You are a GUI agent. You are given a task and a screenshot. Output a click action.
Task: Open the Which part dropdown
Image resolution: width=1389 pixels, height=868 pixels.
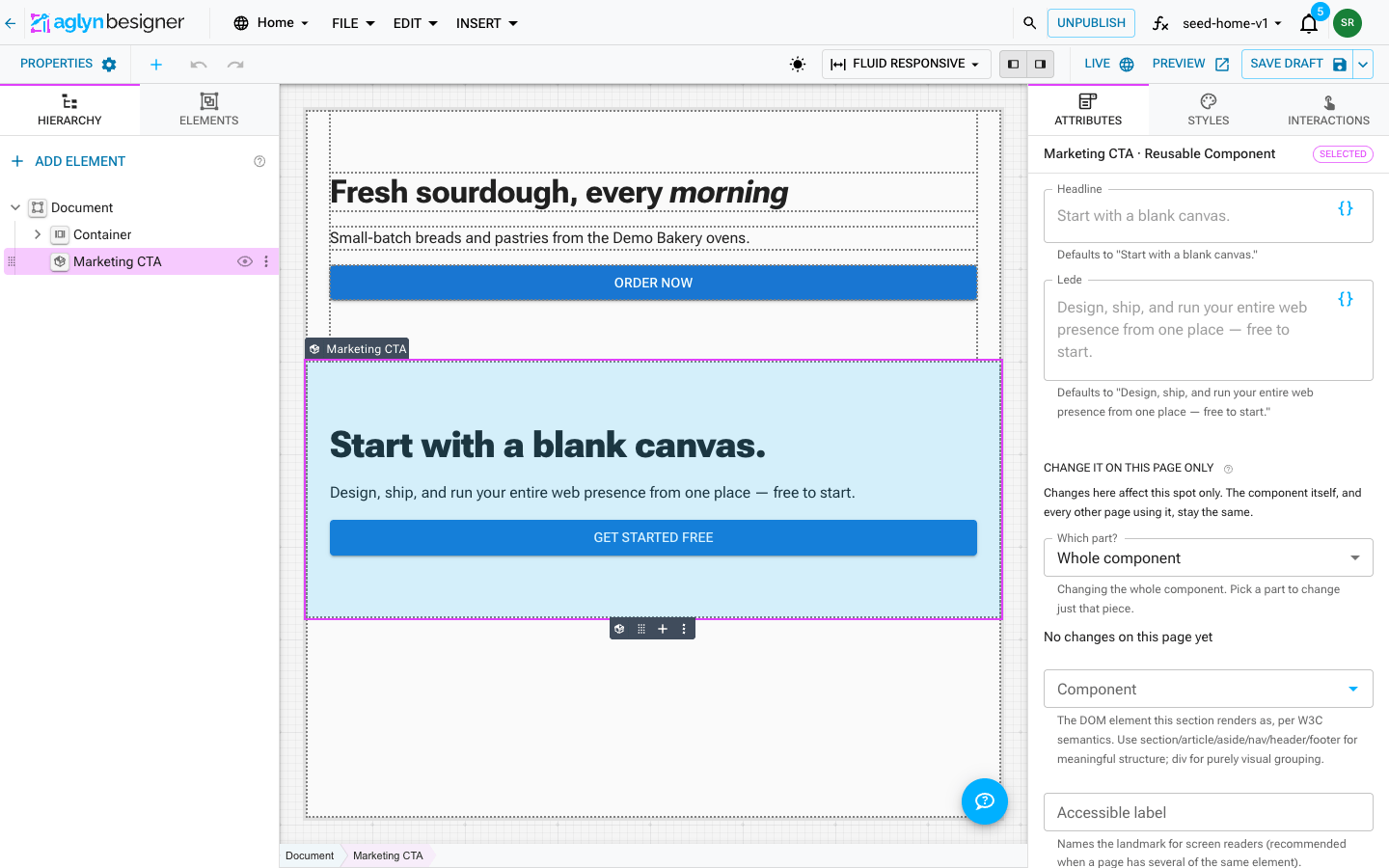[x=1209, y=558]
